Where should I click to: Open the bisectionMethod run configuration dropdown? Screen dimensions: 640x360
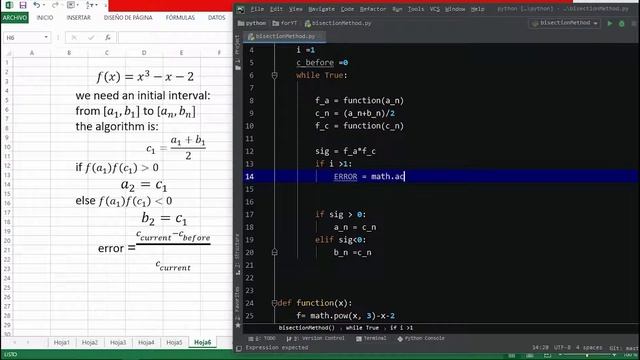(564, 23)
